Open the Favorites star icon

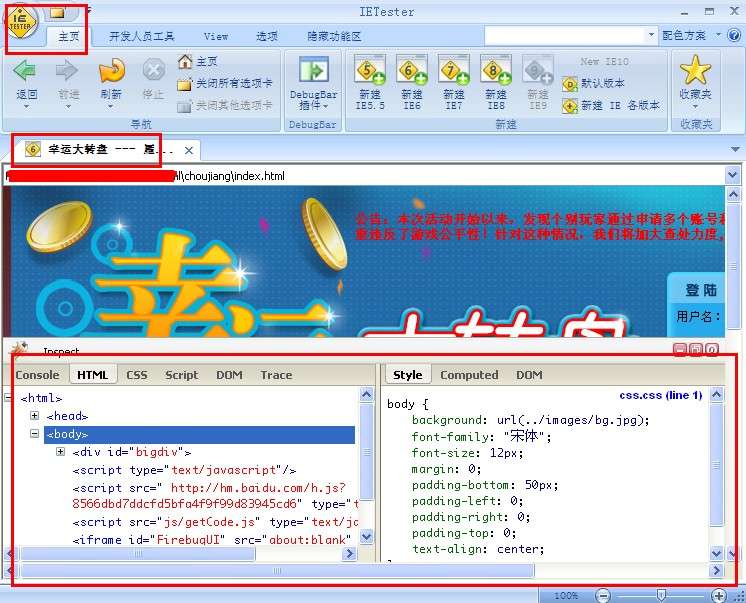pyautogui.click(x=695, y=69)
